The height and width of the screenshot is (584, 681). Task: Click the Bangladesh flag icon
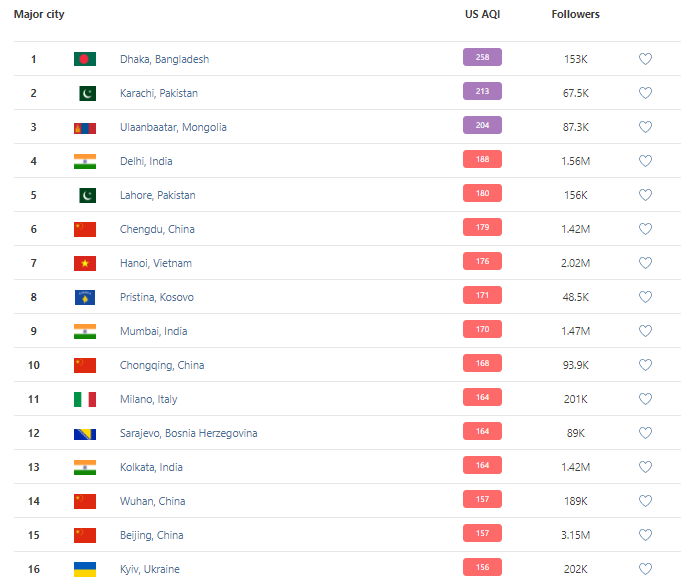pos(85,59)
